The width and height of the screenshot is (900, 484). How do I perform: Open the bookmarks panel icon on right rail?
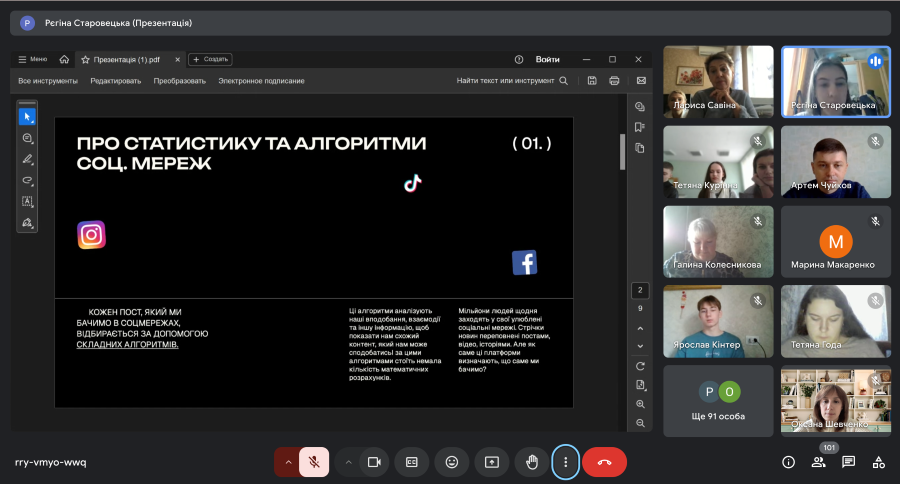click(x=640, y=127)
